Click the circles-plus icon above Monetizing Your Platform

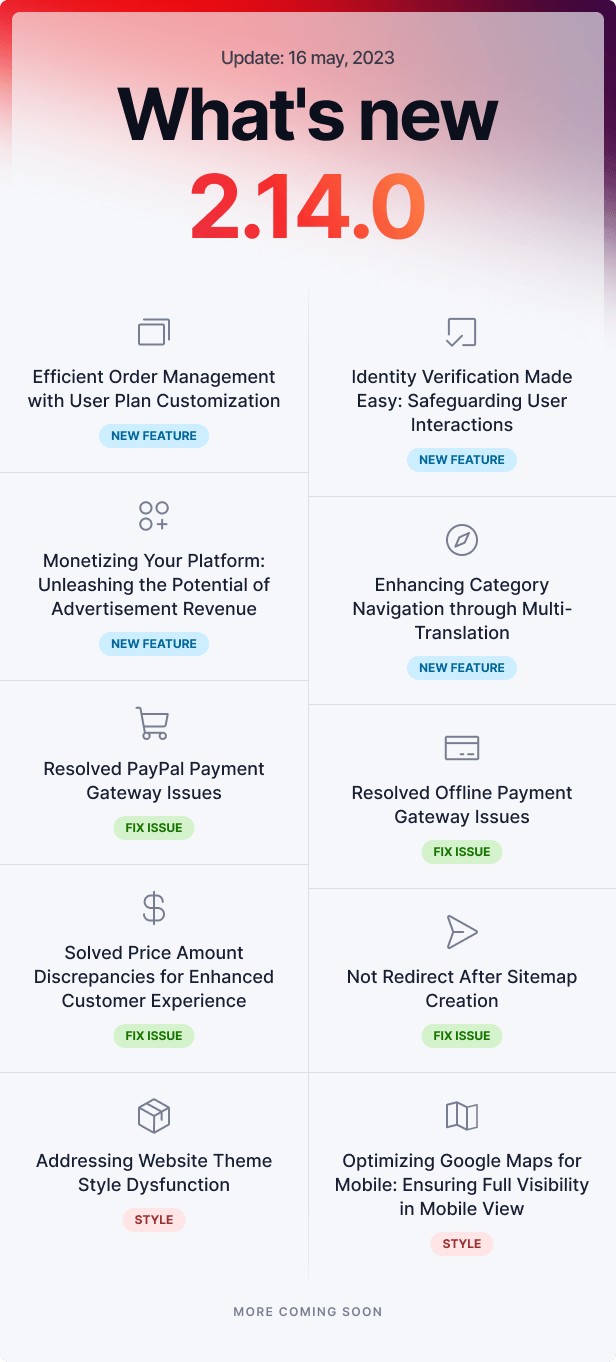point(154,516)
